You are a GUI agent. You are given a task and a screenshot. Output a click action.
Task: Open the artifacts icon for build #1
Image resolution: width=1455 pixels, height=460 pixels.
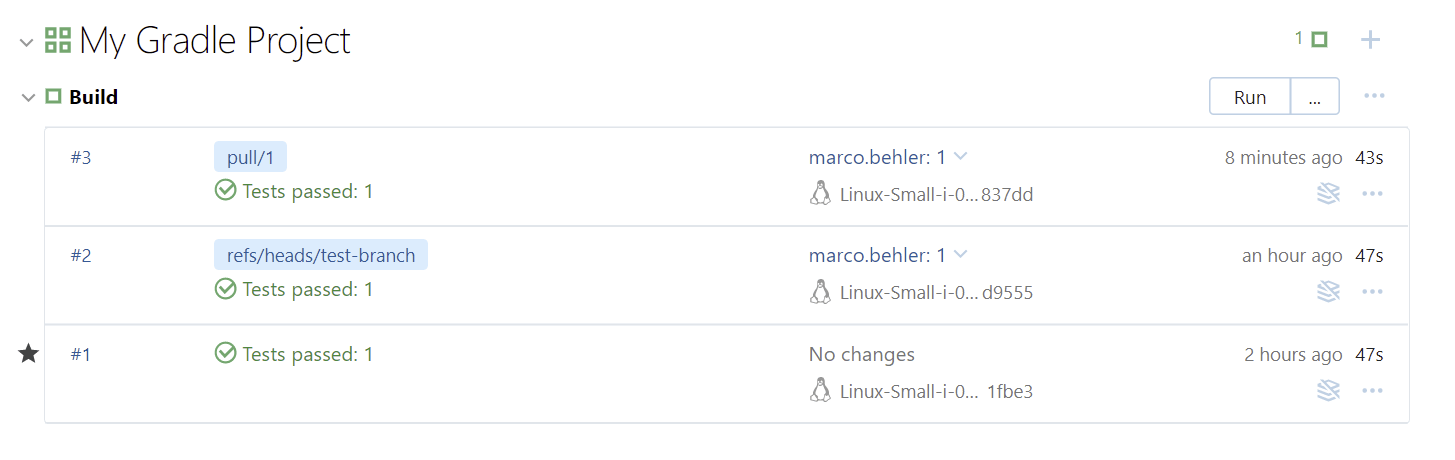tap(1328, 390)
